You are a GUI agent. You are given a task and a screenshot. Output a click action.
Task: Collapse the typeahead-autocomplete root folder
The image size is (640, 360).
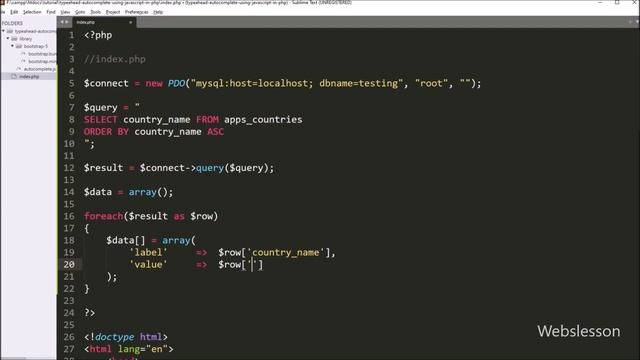4,31
